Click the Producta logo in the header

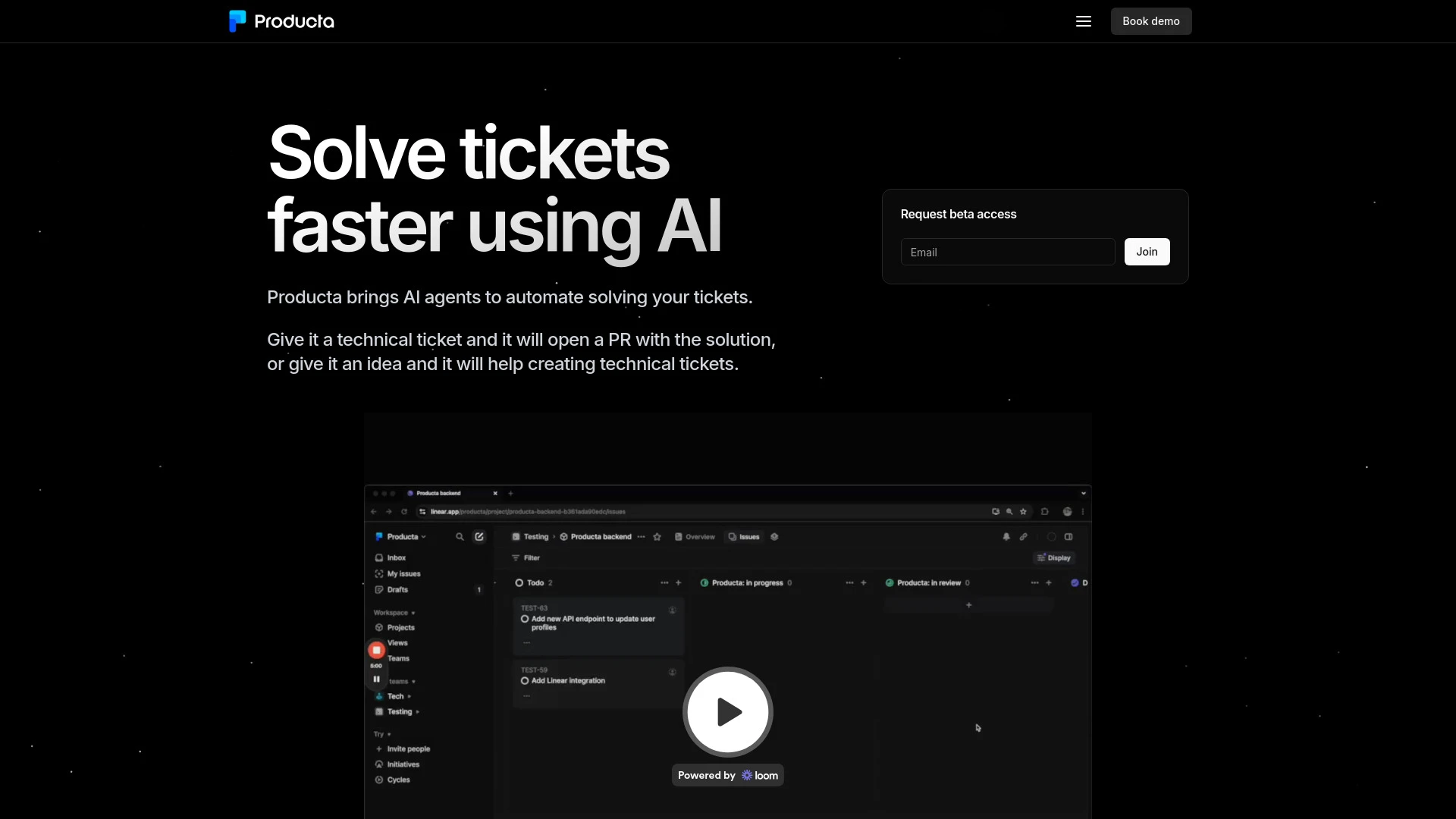tap(281, 21)
